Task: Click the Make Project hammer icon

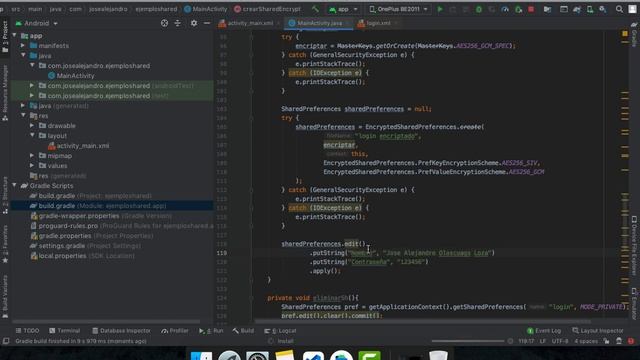Action: [x=315, y=9]
